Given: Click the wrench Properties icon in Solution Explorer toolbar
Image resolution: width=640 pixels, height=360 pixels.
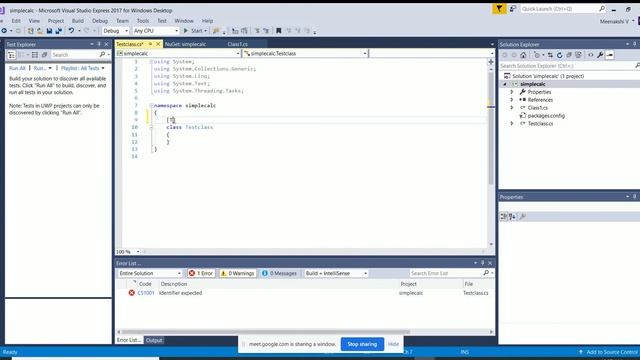Looking at the screenshot, I should [x=600, y=55].
